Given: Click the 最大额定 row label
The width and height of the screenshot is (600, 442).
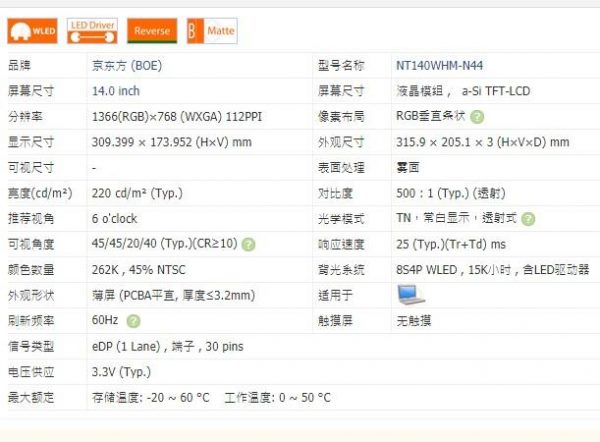Looking at the screenshot, I should point(31,398).
